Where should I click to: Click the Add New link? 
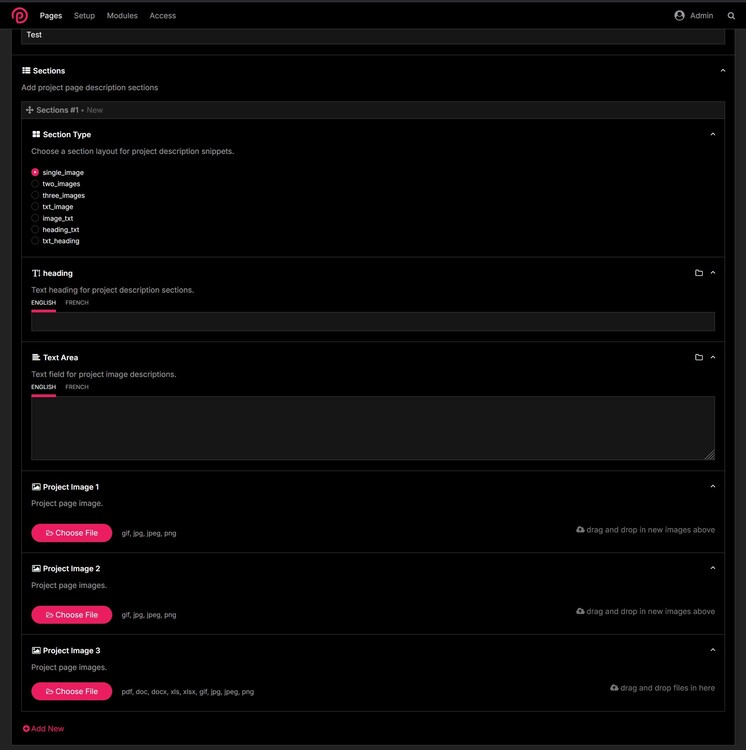tap(43, 729)
